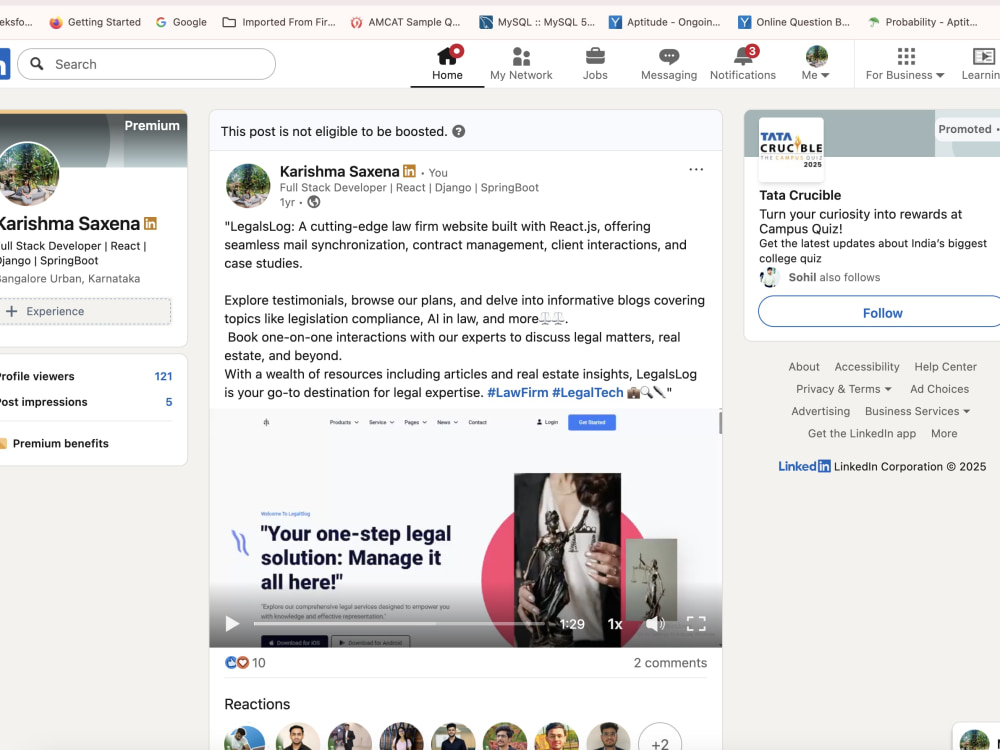Open the 2 comments link
Screen dimensions: 1000x750
click(670, 663)
